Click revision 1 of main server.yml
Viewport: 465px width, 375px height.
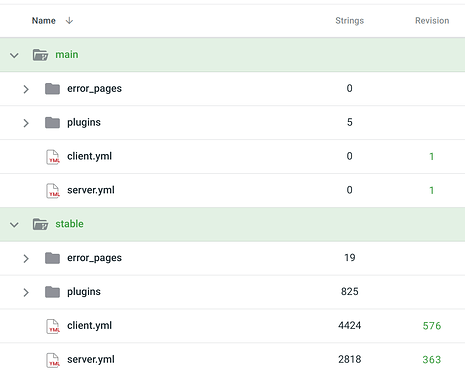(432, 190)
